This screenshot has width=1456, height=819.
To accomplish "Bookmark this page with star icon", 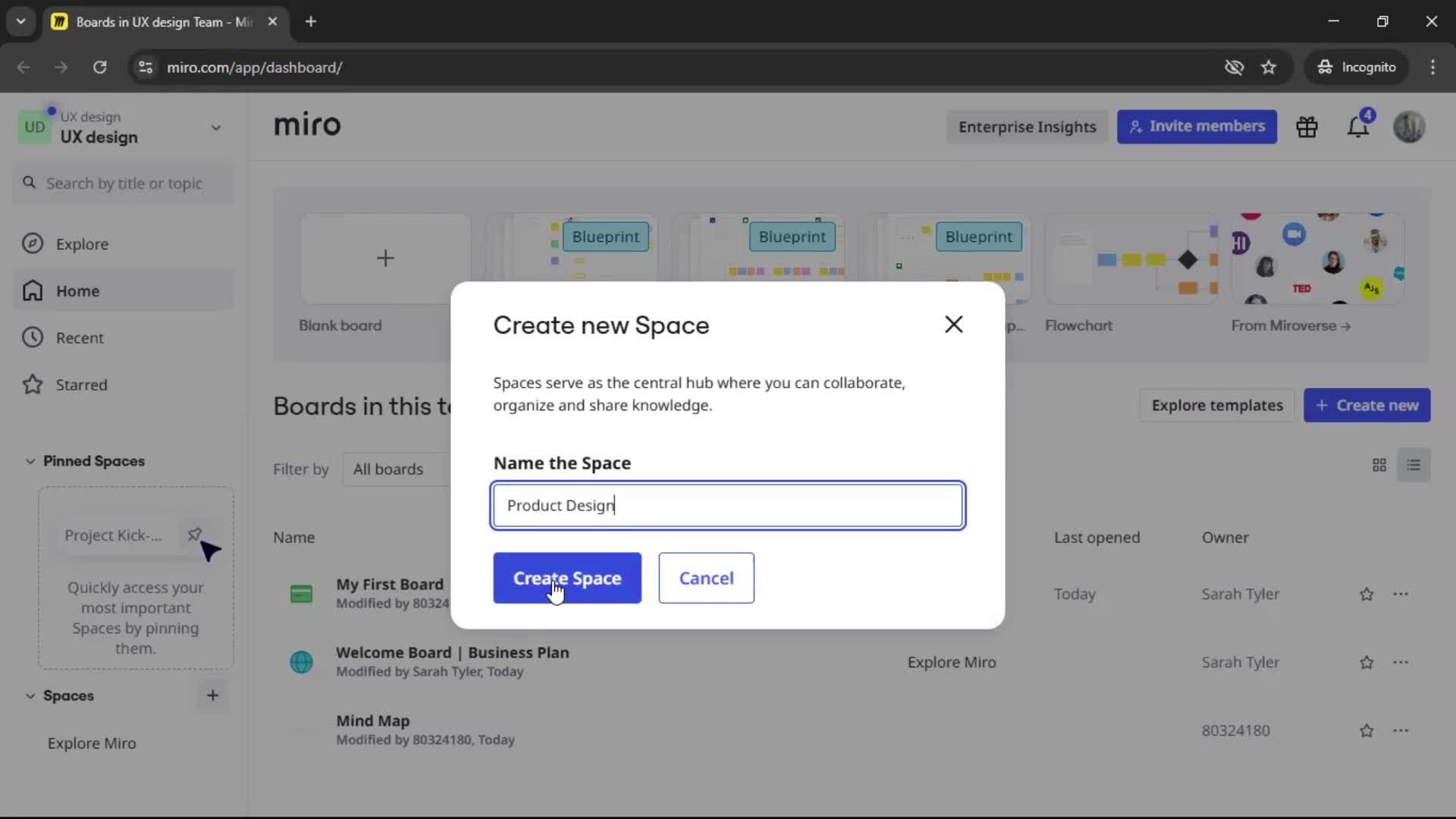I will pos(1269,67).
